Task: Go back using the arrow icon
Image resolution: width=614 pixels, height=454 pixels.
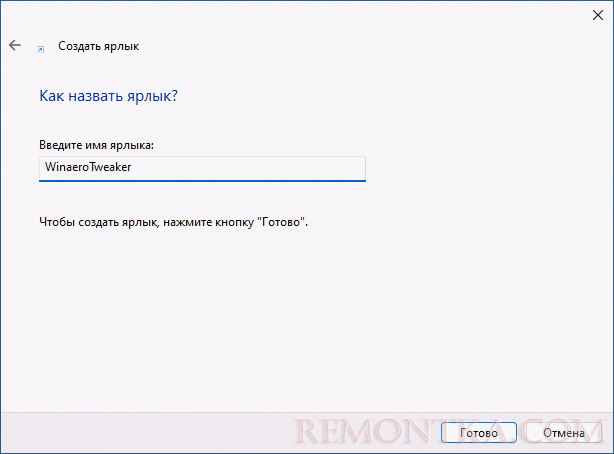Action: (15, 45)
